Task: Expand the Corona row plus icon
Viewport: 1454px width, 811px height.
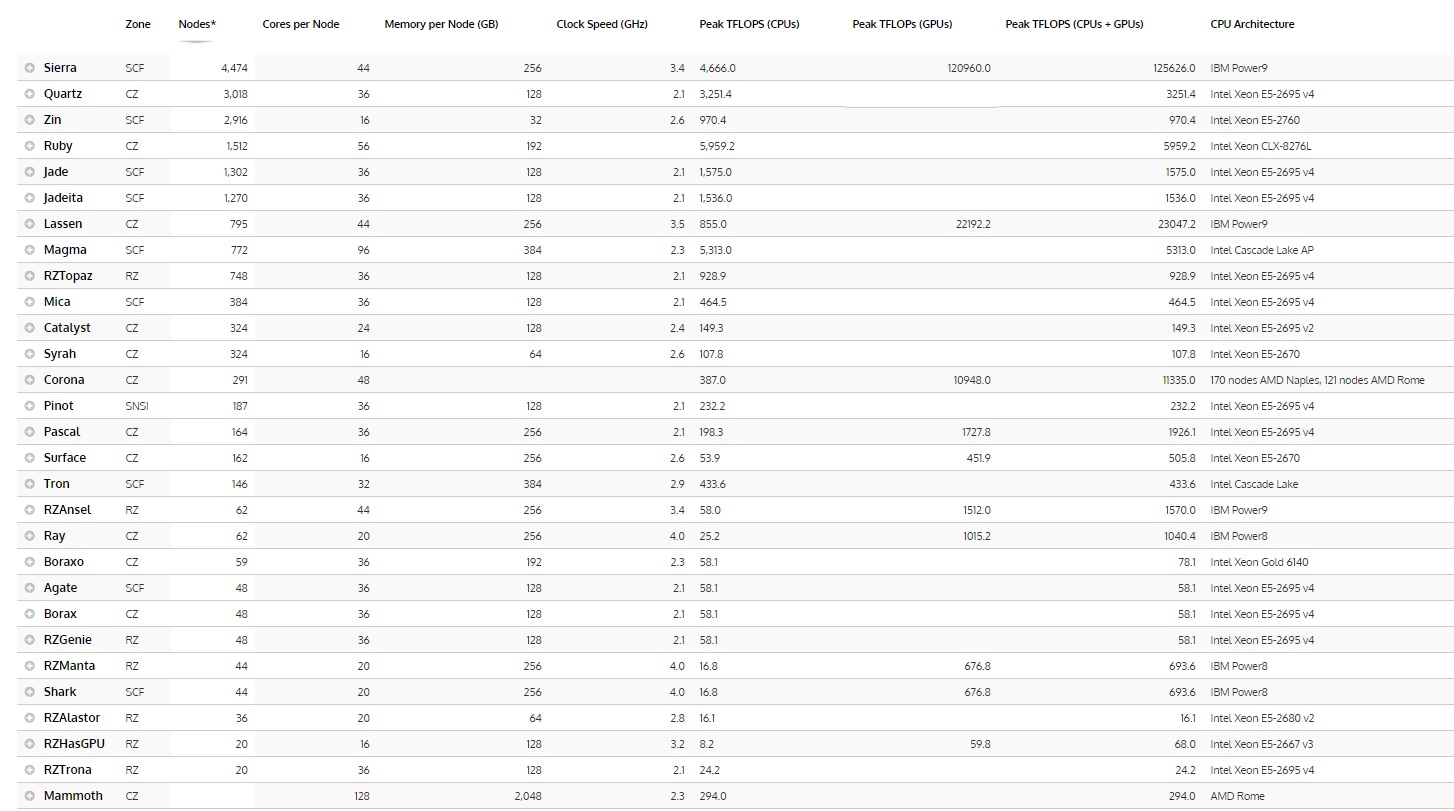Action: 30,380
